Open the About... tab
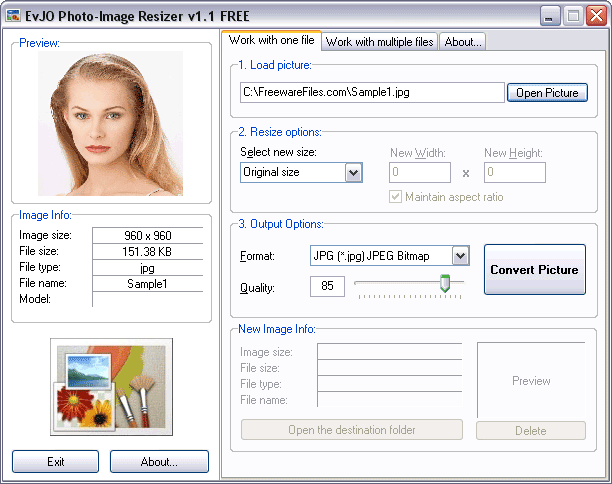The width and height of the screenshot is (612, 484). 462,42
